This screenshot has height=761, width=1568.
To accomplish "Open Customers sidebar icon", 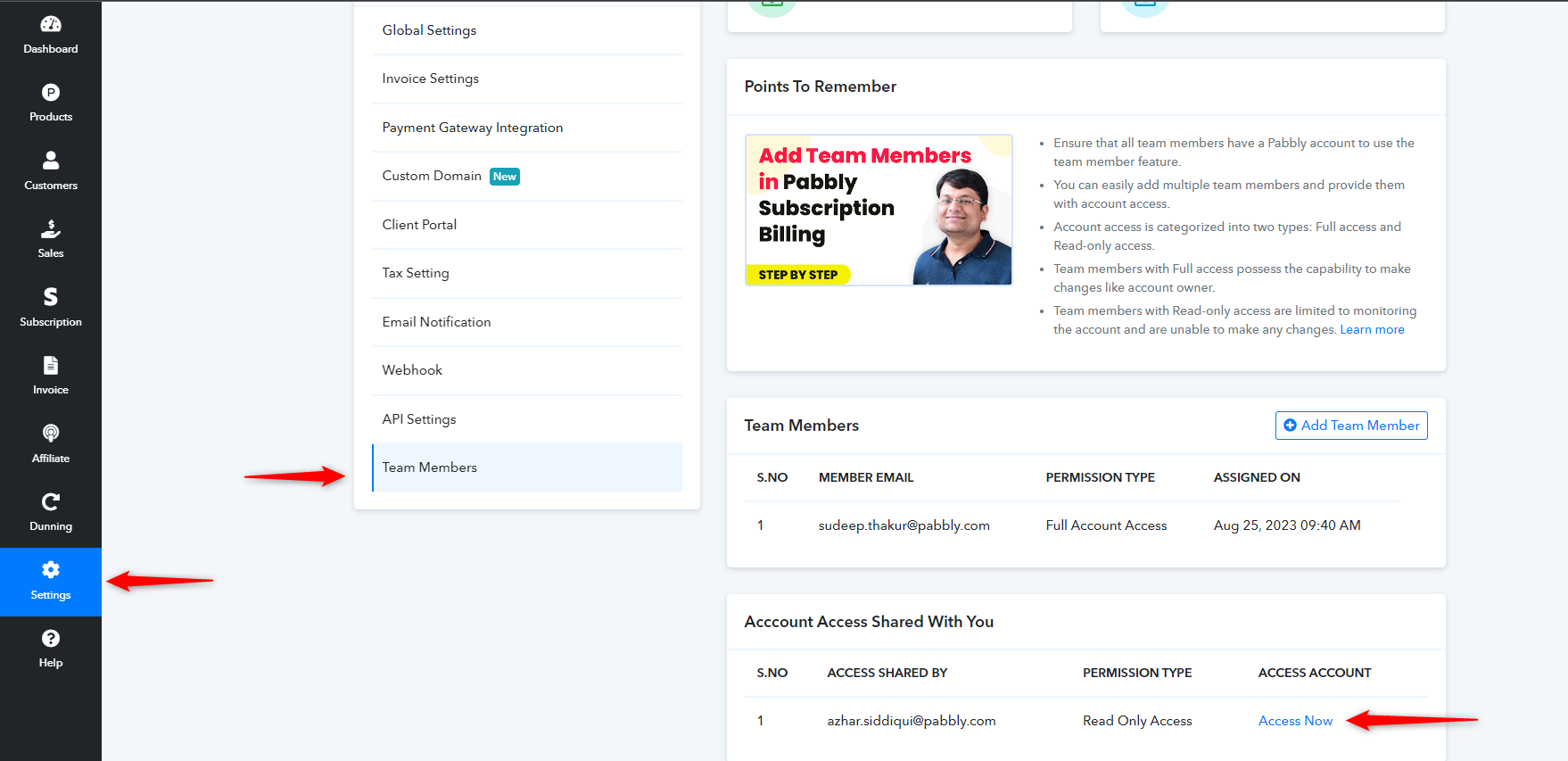I will (x=51, y=161).
